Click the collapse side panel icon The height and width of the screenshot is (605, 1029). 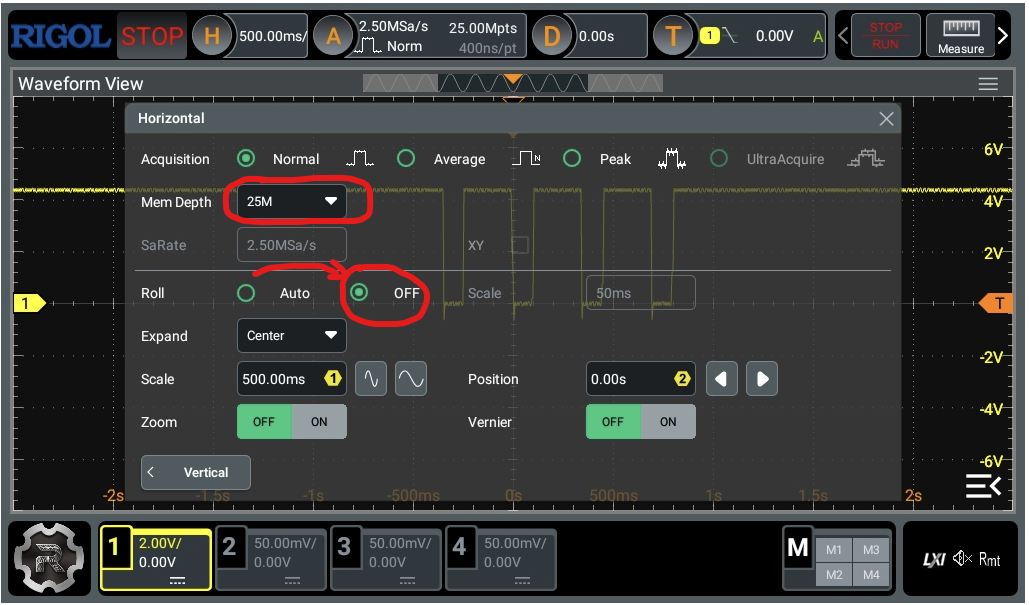(x=983, y=486)
